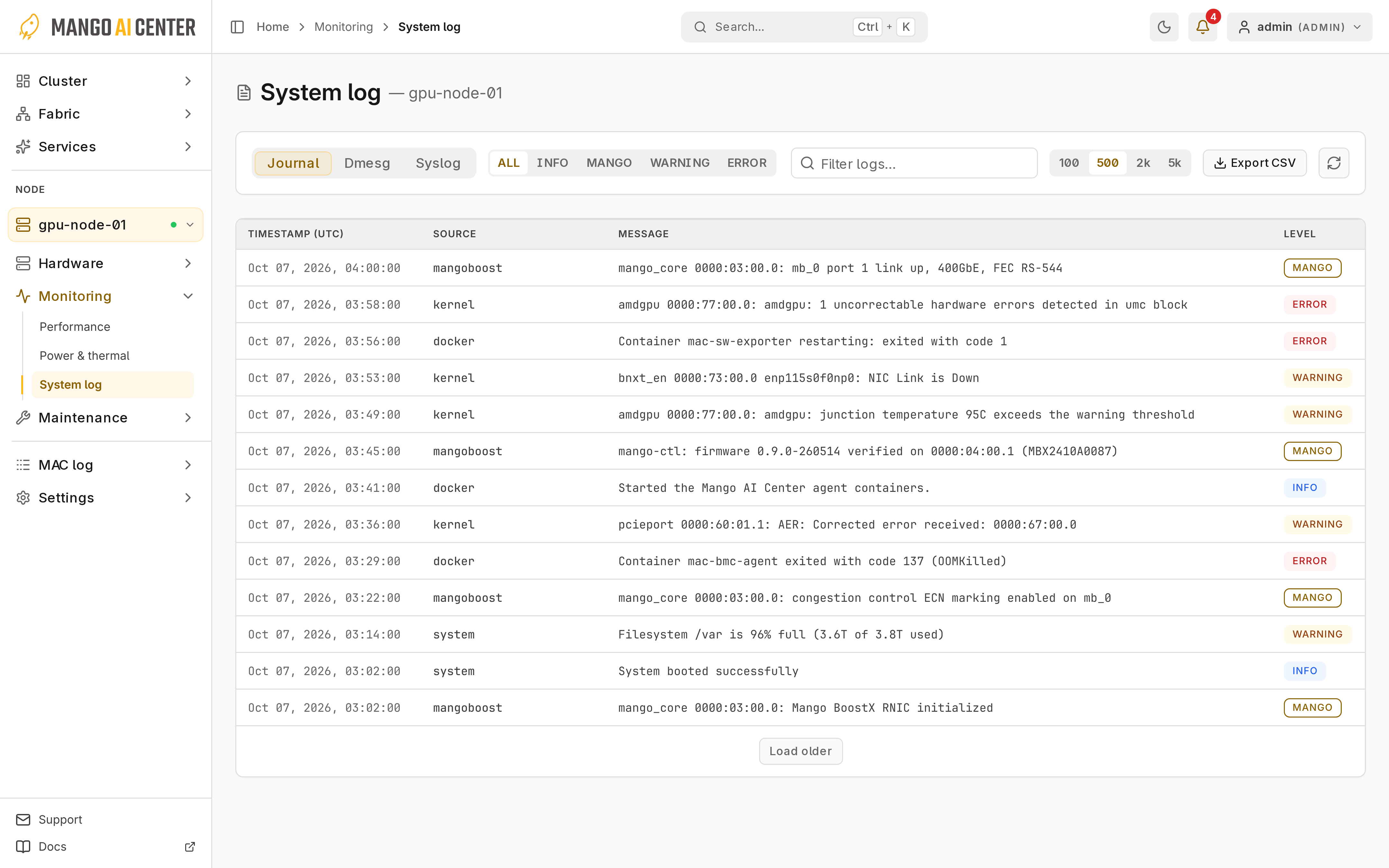
Task: Show only ERROR level logs
Action: [747, 163]
